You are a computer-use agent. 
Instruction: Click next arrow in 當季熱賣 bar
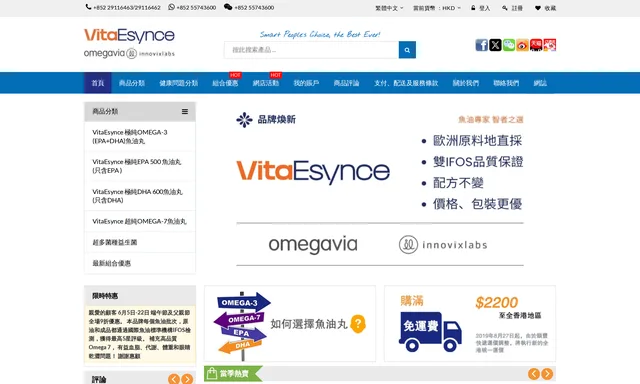547,373
